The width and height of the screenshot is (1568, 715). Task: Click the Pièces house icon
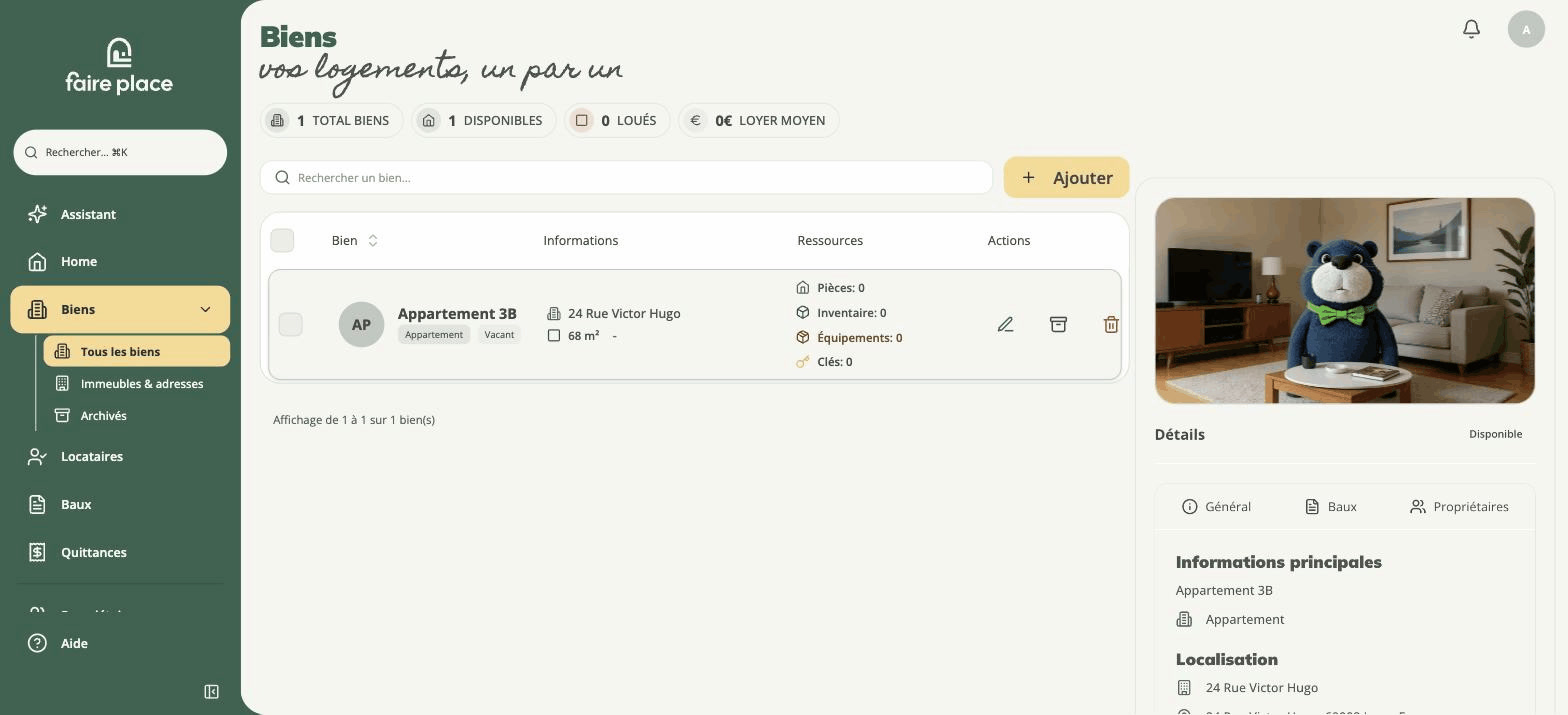pyautogui.click(x=802, y=287)
